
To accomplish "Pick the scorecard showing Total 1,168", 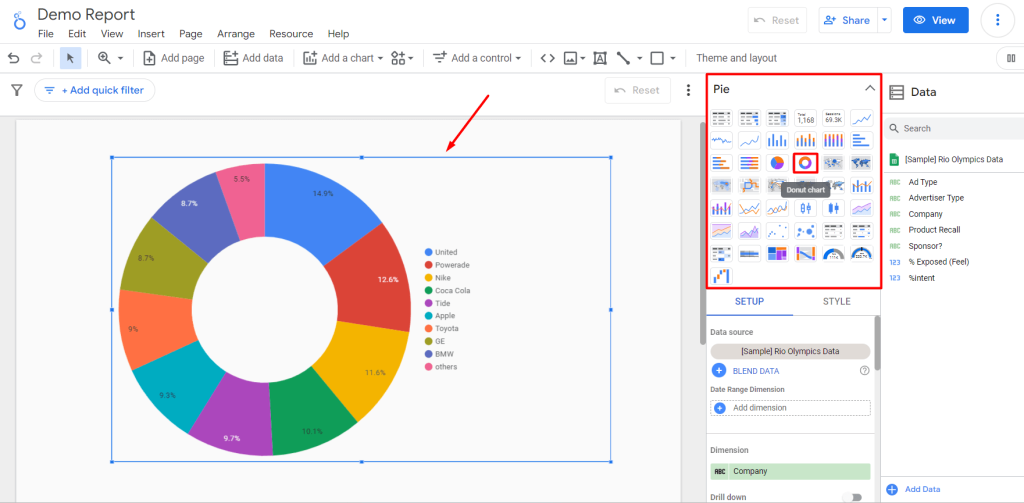I will [805, 118].
